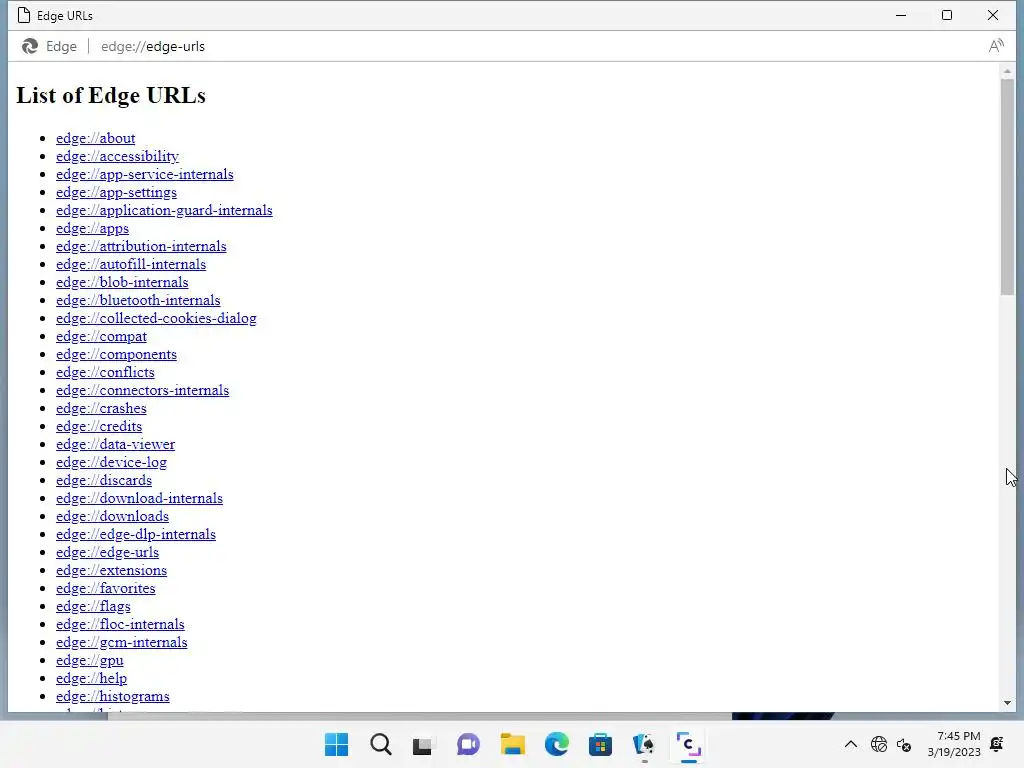Visit edge://bluetooth-internals

pos(138,300)
